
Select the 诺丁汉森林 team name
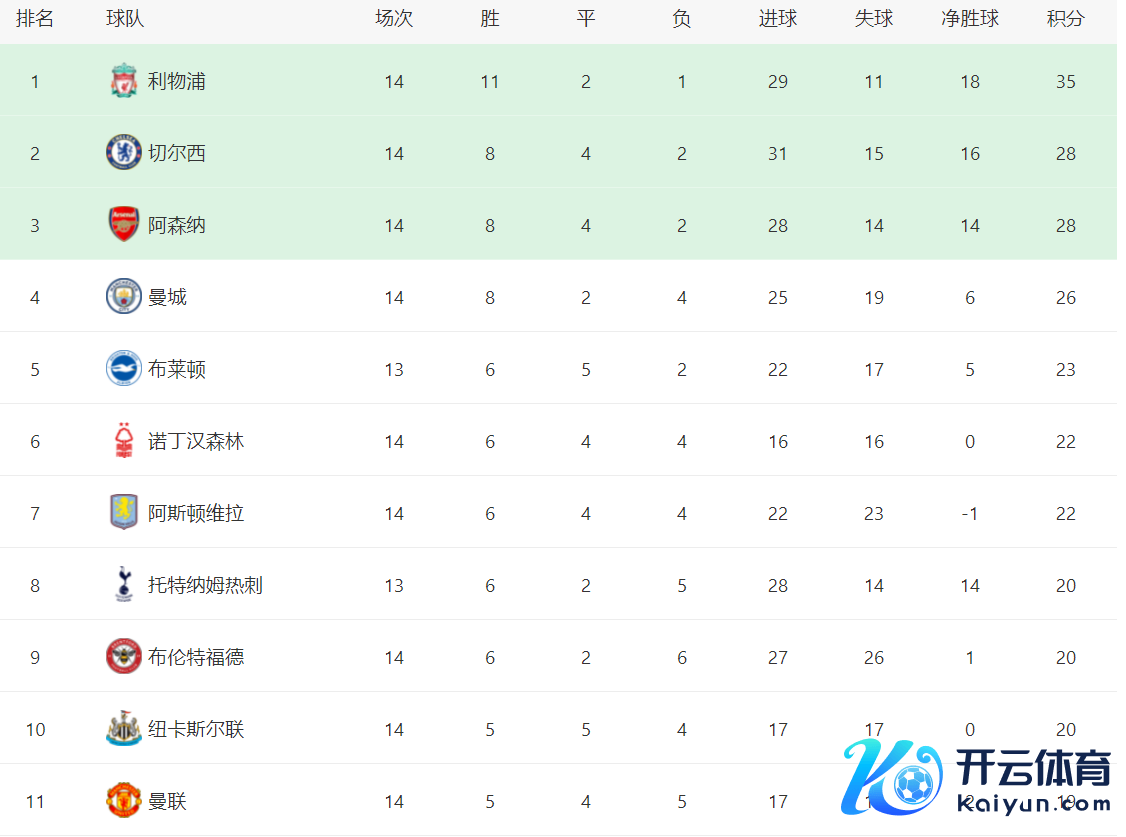click(x=196, y=442)
